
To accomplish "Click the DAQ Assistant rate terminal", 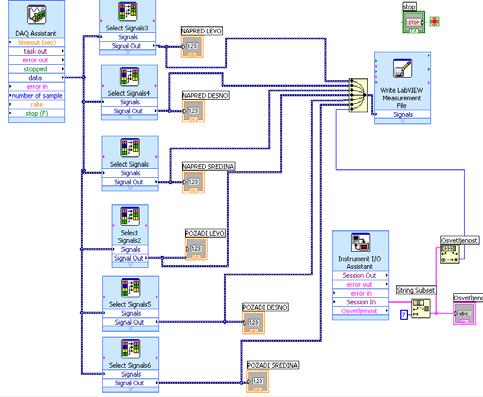I will (36, 104).
